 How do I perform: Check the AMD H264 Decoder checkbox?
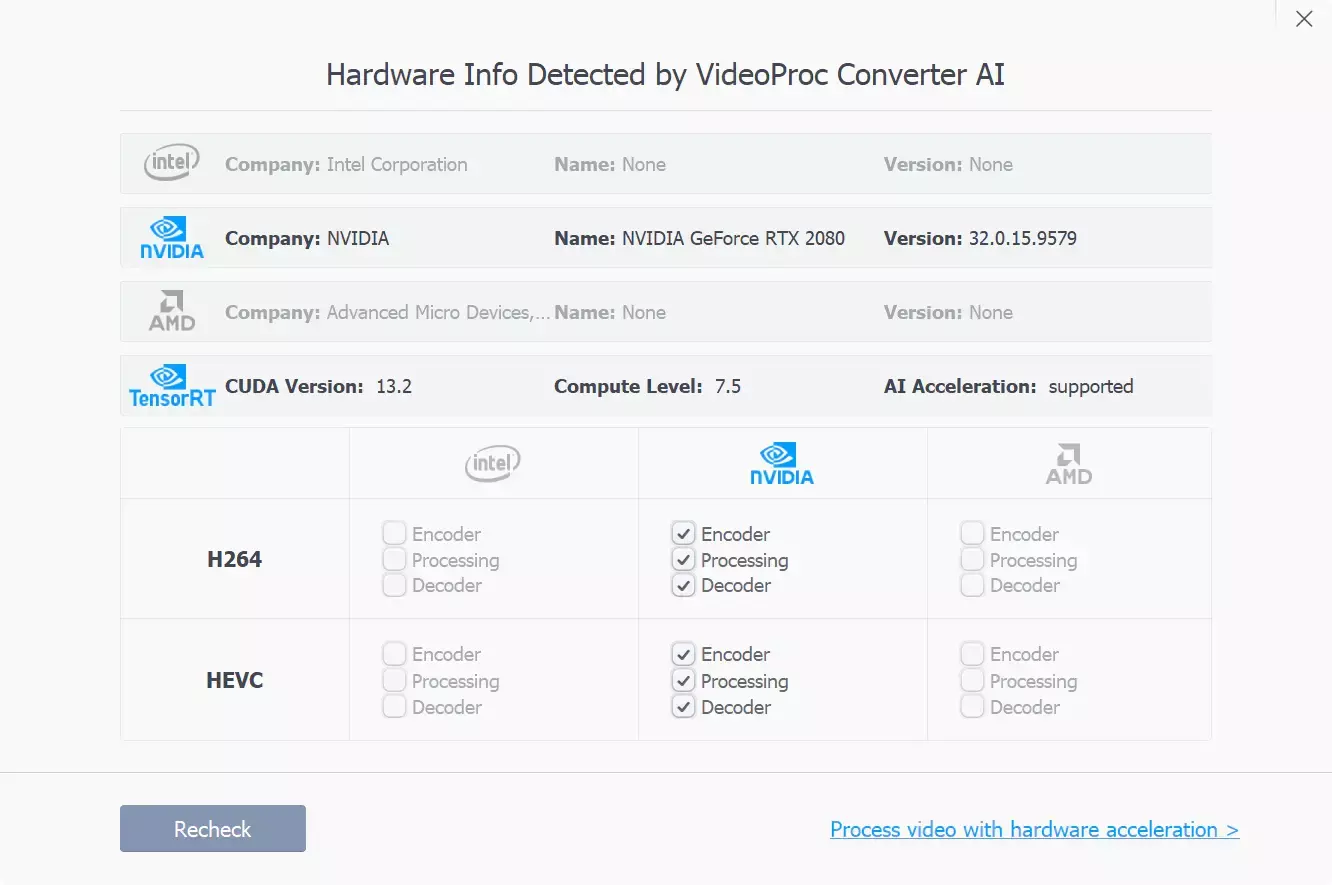pos(972,585)
